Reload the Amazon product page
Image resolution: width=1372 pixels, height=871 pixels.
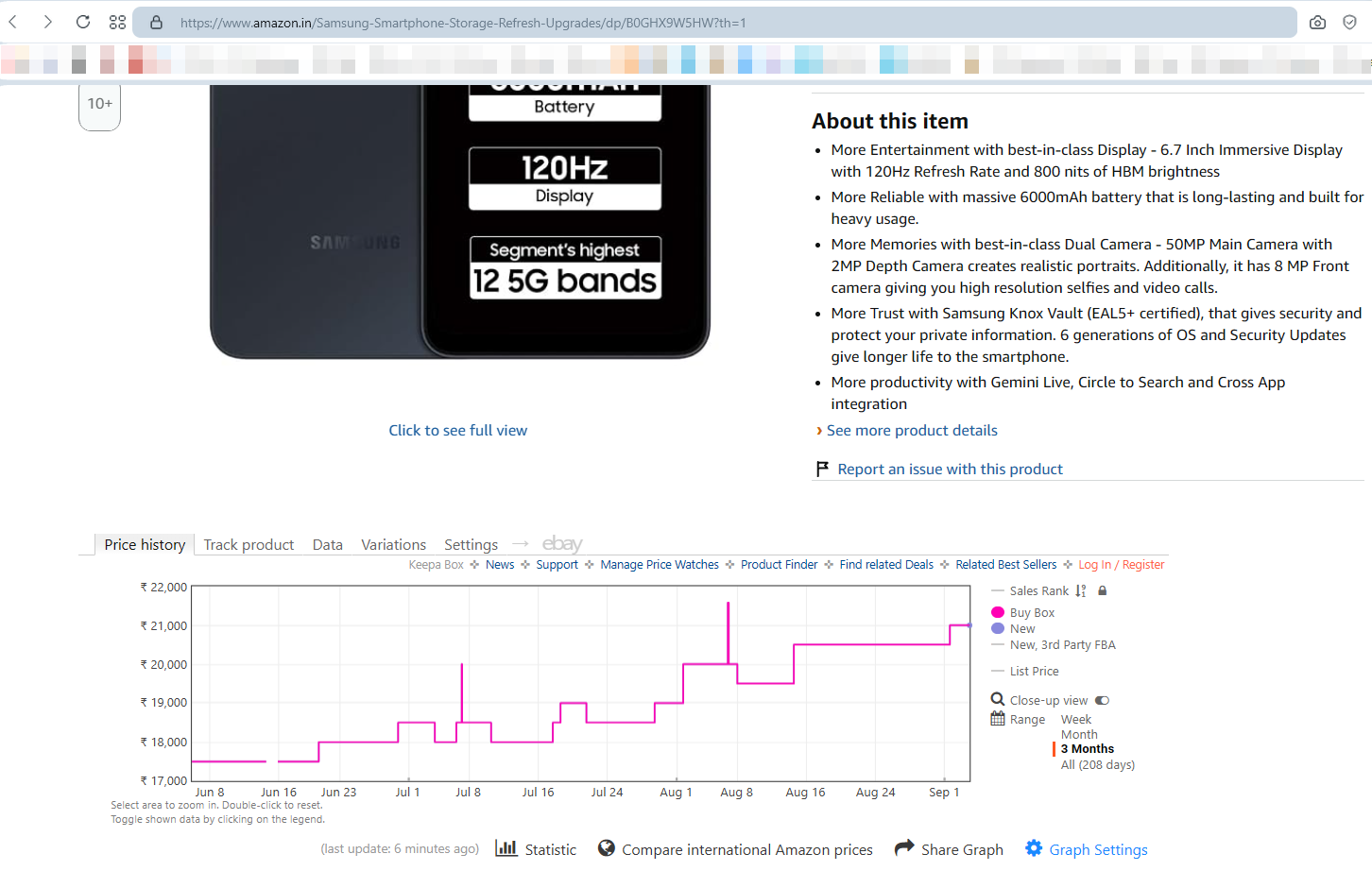coord(83,22)
